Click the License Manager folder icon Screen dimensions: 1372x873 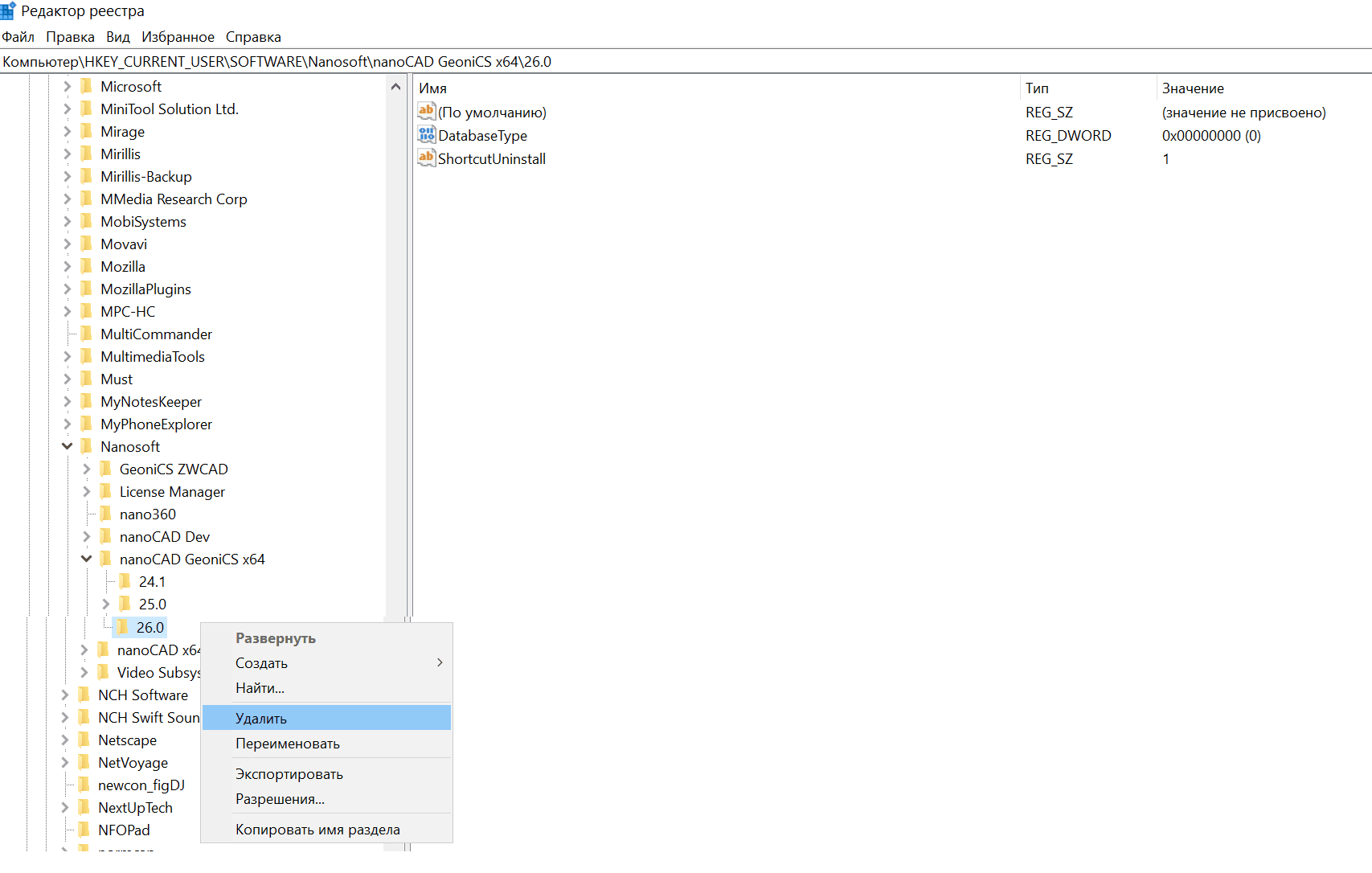click(x=105, y=491)
